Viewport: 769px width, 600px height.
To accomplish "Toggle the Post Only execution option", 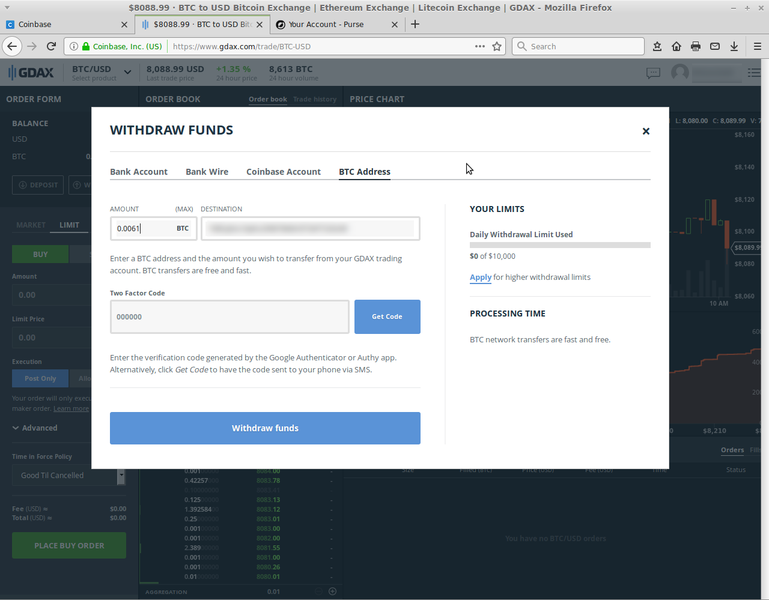I will click(40, 378).
